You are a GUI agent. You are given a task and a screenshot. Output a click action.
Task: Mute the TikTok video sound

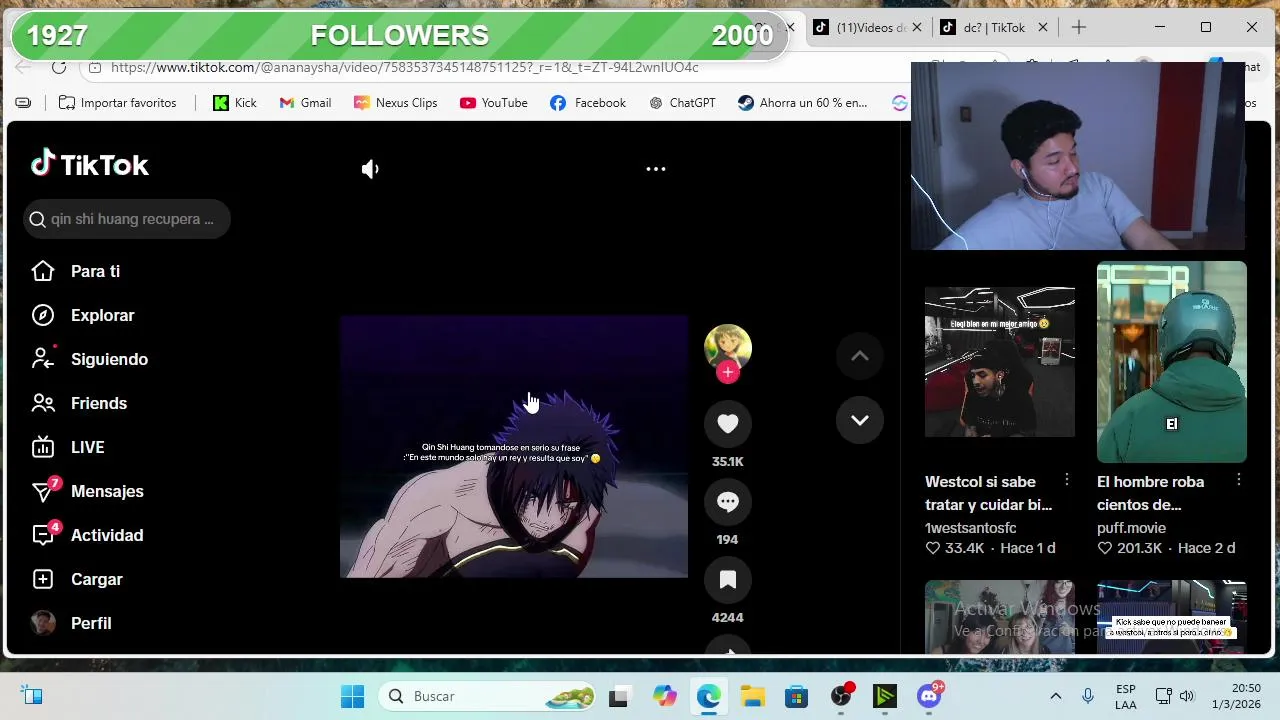tap(370, 169)
